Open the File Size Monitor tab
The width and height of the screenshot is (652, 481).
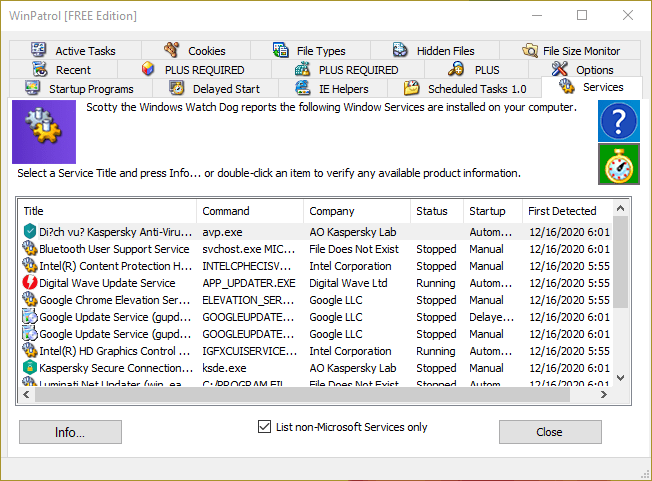point(570,50)
